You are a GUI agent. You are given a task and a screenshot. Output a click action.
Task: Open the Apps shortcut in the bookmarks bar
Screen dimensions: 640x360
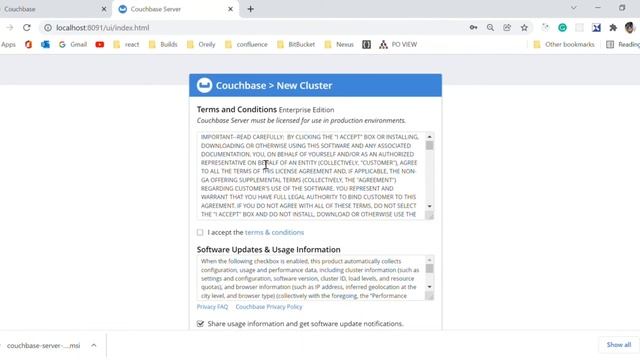point(8,44)
